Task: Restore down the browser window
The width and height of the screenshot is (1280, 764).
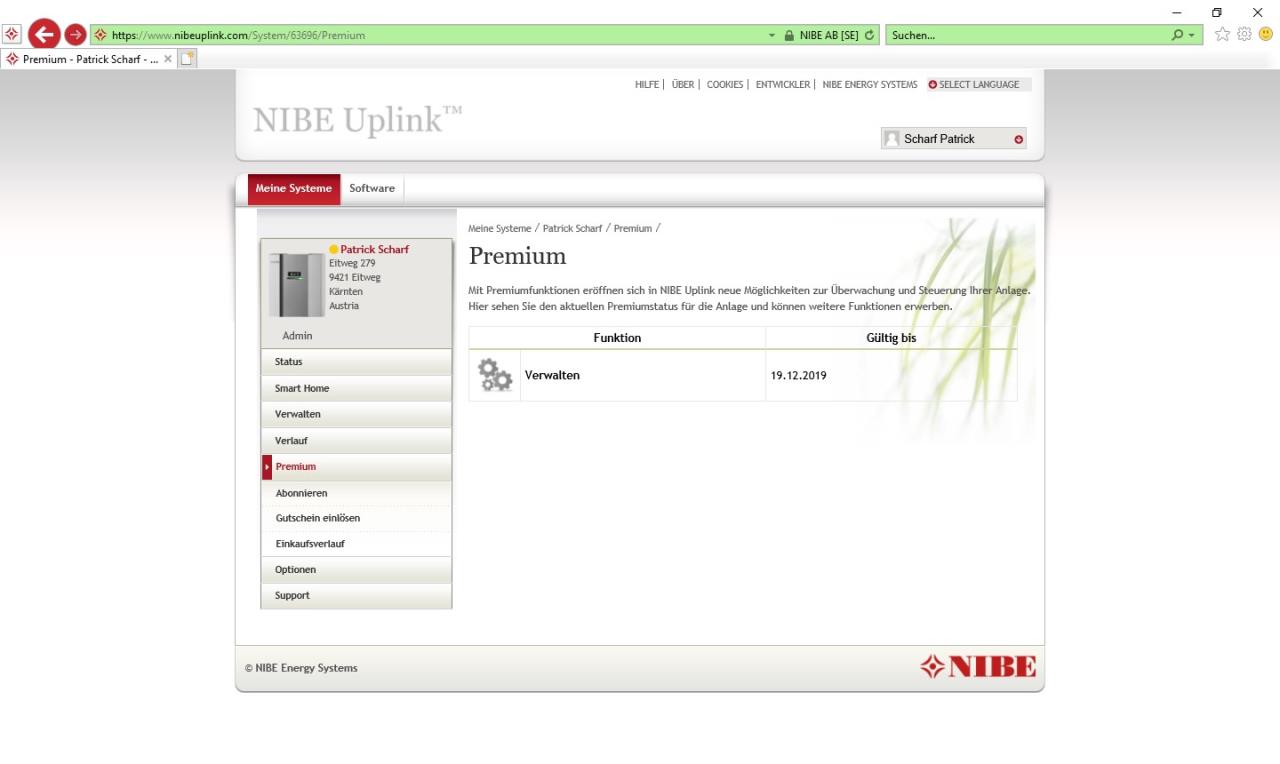Action: (x=1216, y=12)
